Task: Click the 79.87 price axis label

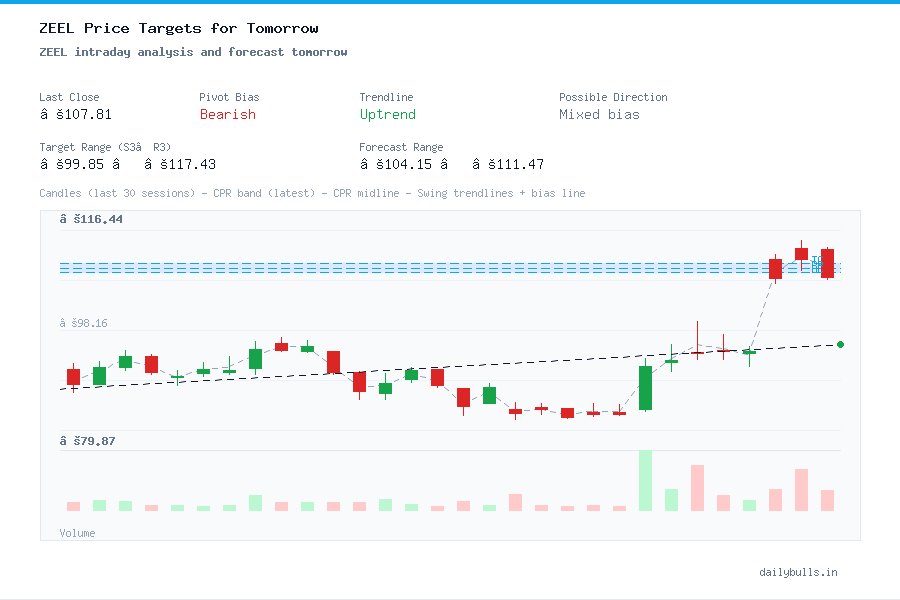Action: [87, 441]
